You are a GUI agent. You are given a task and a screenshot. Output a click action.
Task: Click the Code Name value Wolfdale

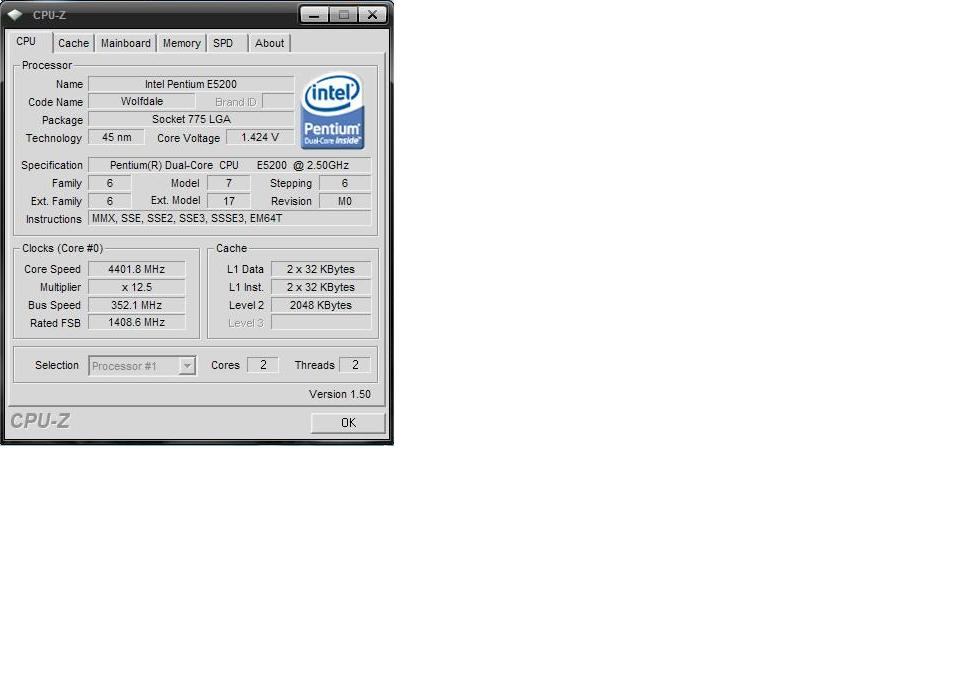[x=142, y=102]
